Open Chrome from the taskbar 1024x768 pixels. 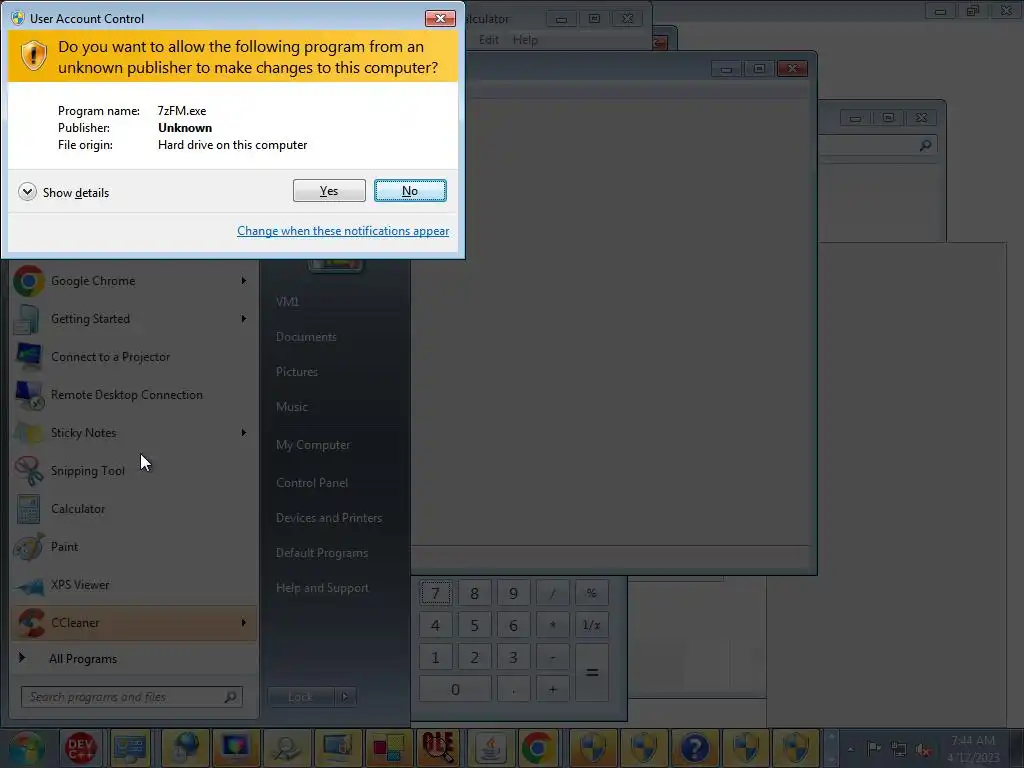[539, 748]
